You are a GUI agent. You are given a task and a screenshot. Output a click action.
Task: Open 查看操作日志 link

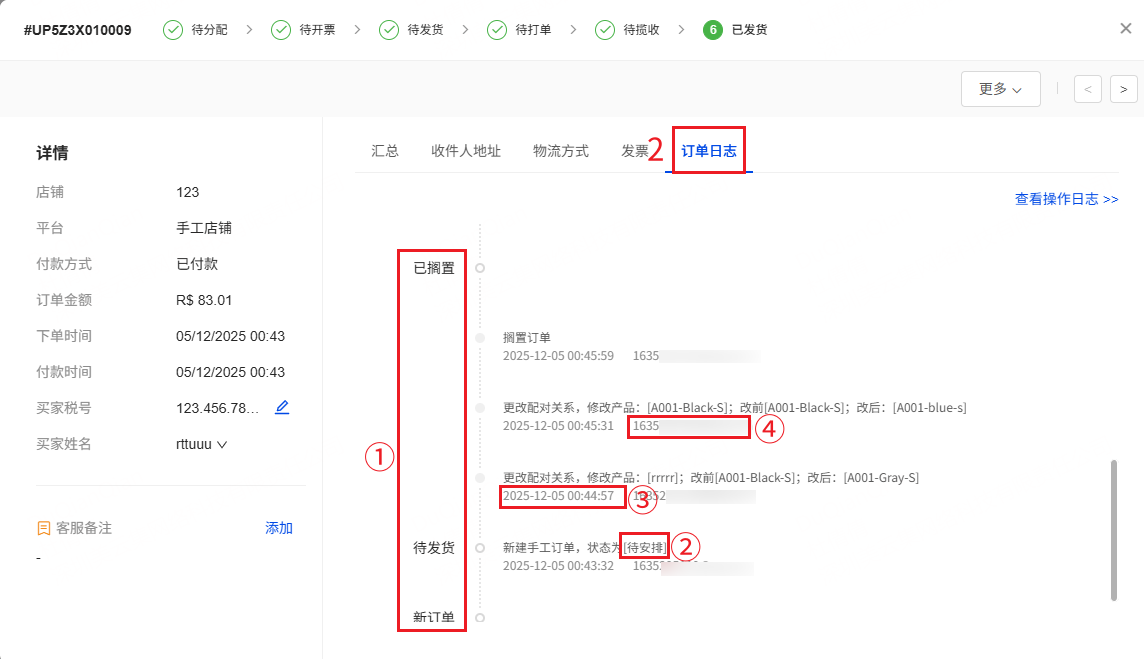[x=1066, y=199]
